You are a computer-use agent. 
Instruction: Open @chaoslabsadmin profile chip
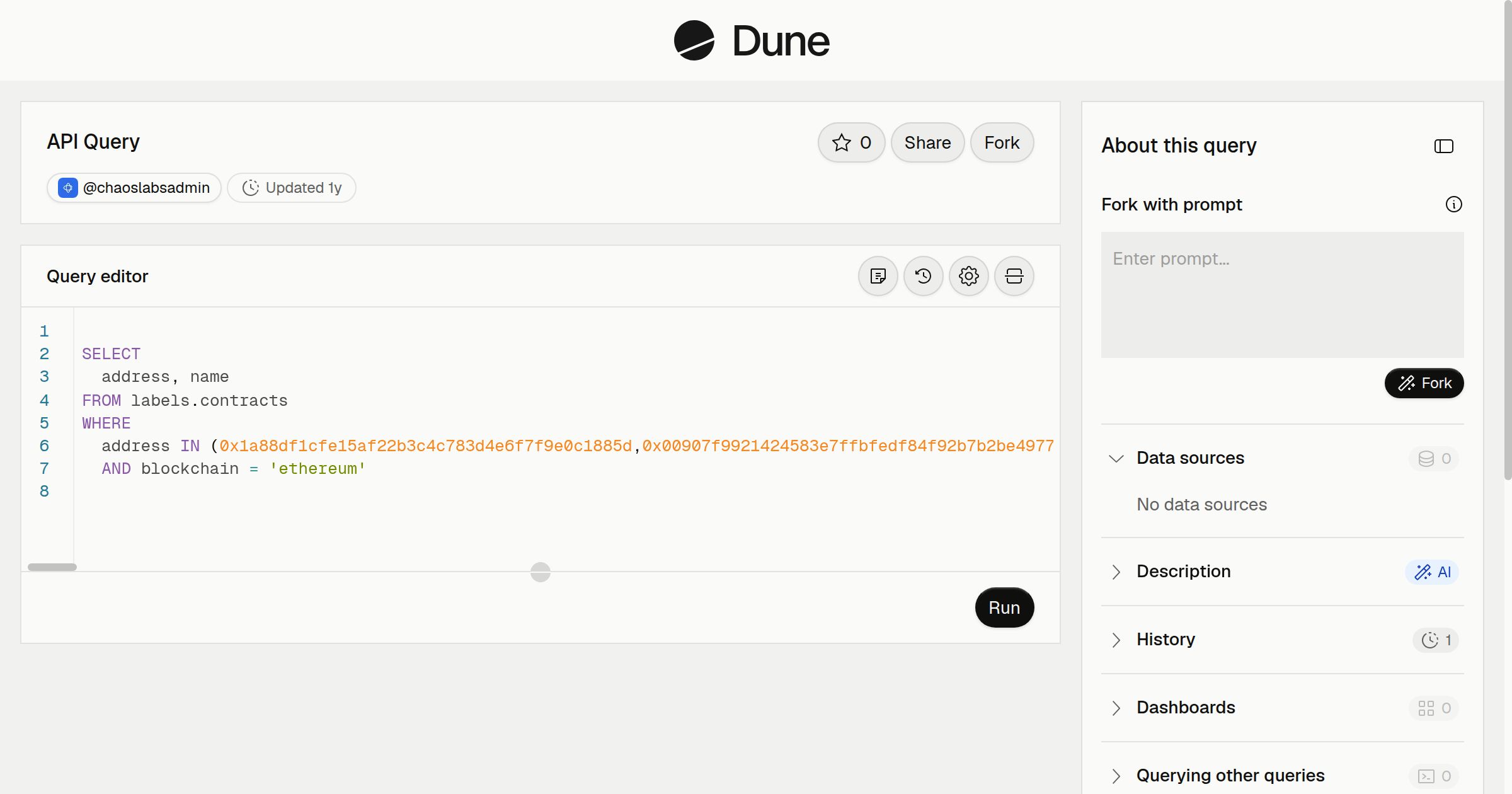[x=134, y=188]
